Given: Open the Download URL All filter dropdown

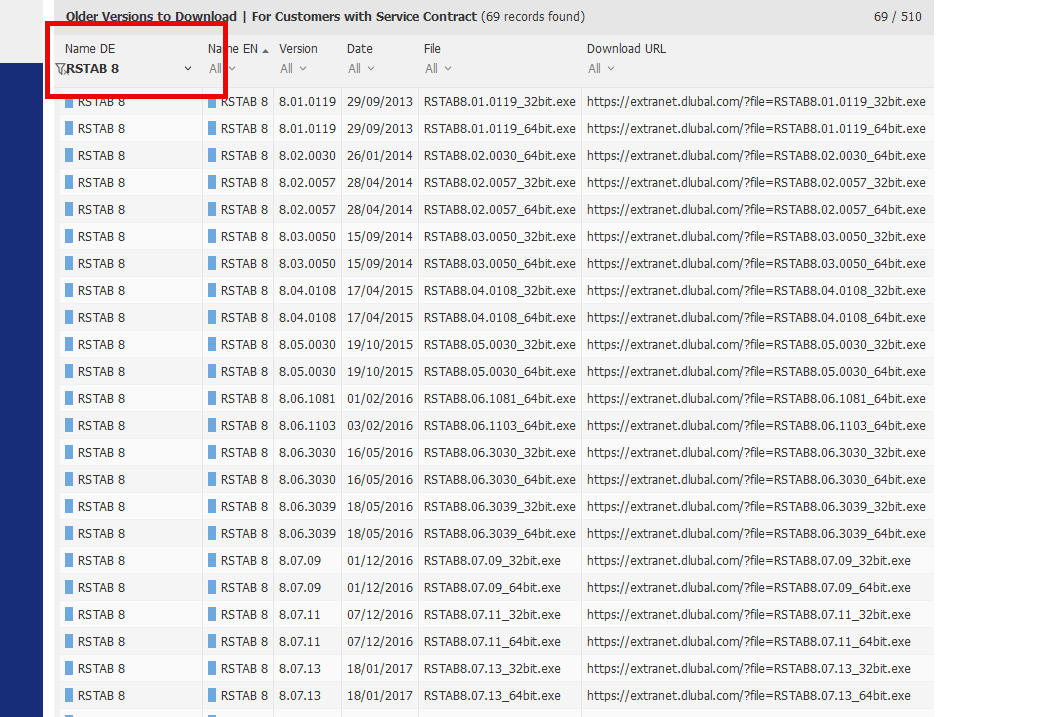Looking at the screenshot, I should [x=601, y=68].
